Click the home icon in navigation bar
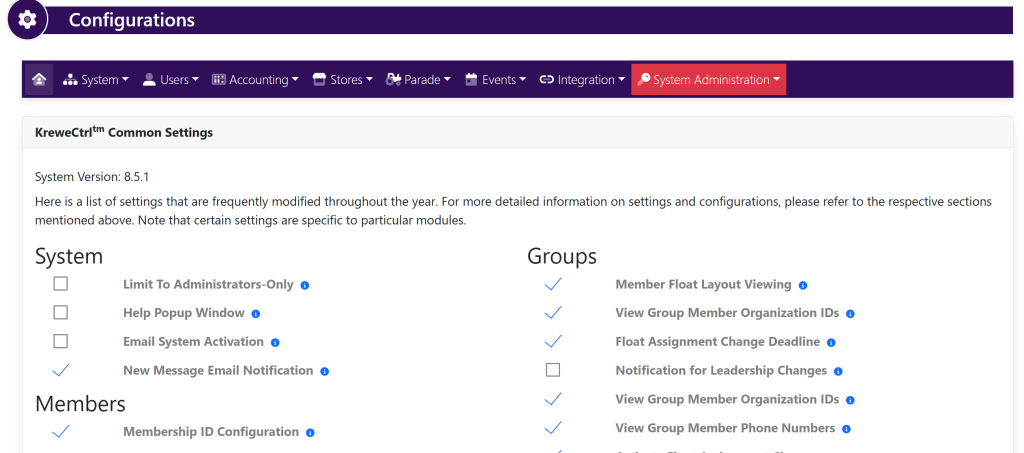 click(39, 80)
